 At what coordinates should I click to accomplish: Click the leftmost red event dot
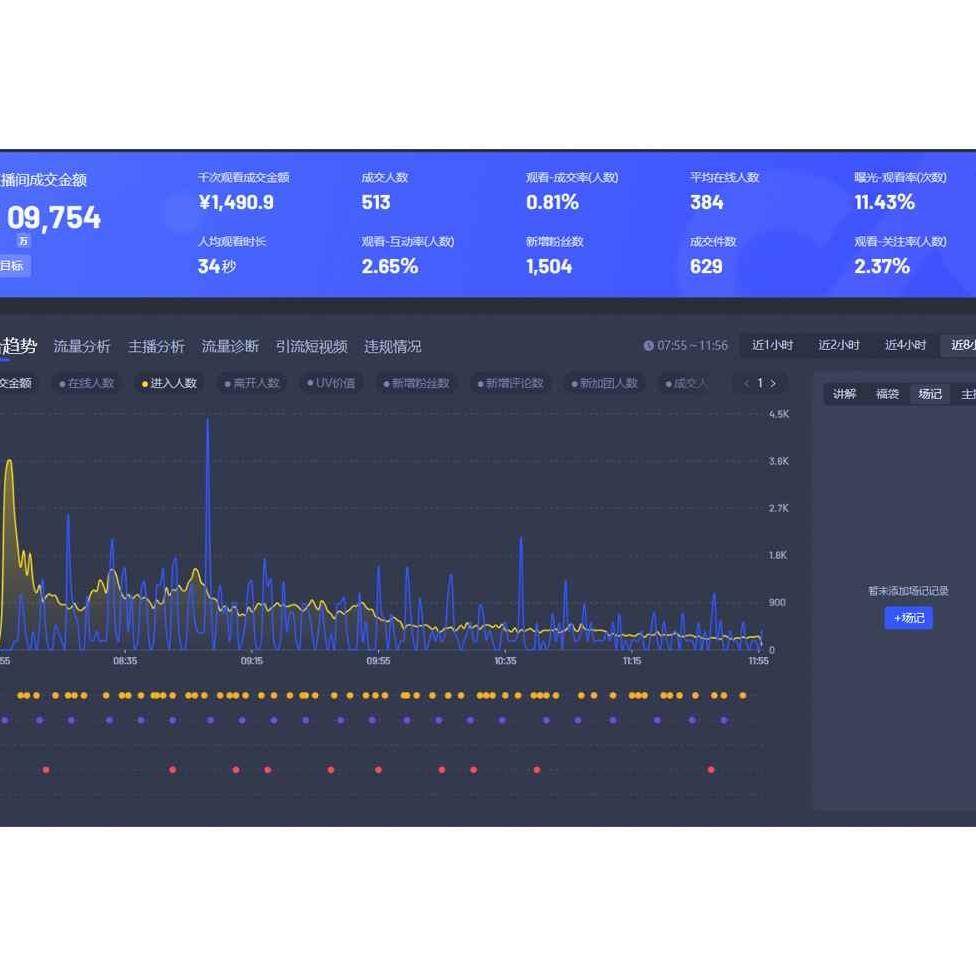pyautogui.click(x=45, y=770)
